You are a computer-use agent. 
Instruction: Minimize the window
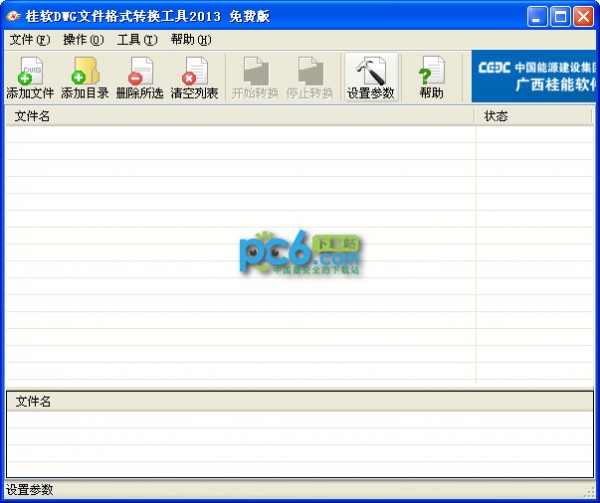point(537,17)
